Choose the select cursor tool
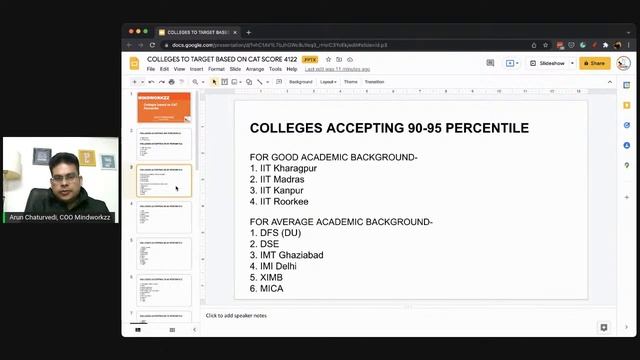 [x=214, y=82]
